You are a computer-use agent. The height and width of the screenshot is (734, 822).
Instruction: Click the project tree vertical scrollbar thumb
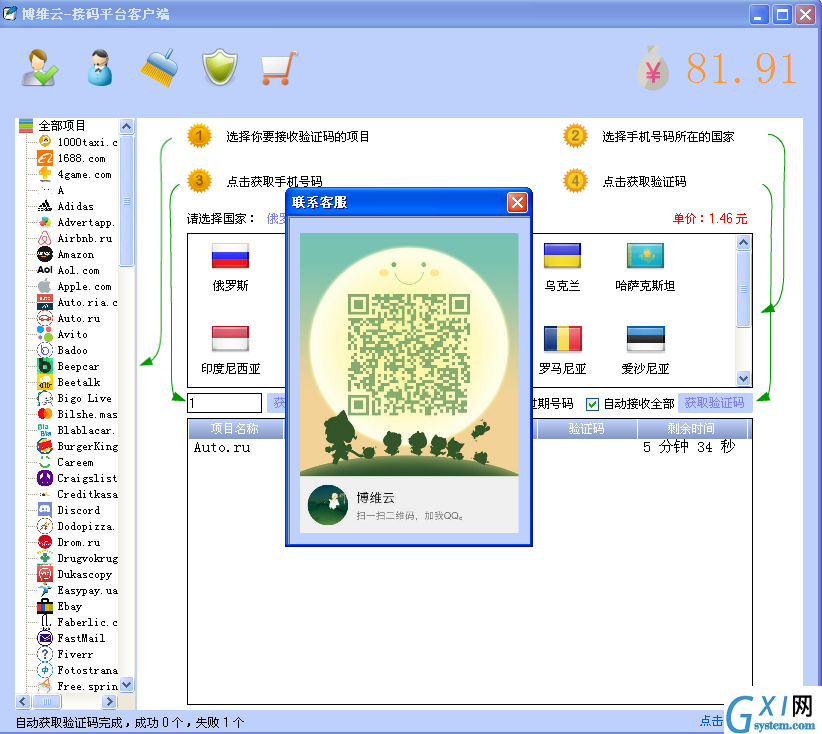click(126, 200)
